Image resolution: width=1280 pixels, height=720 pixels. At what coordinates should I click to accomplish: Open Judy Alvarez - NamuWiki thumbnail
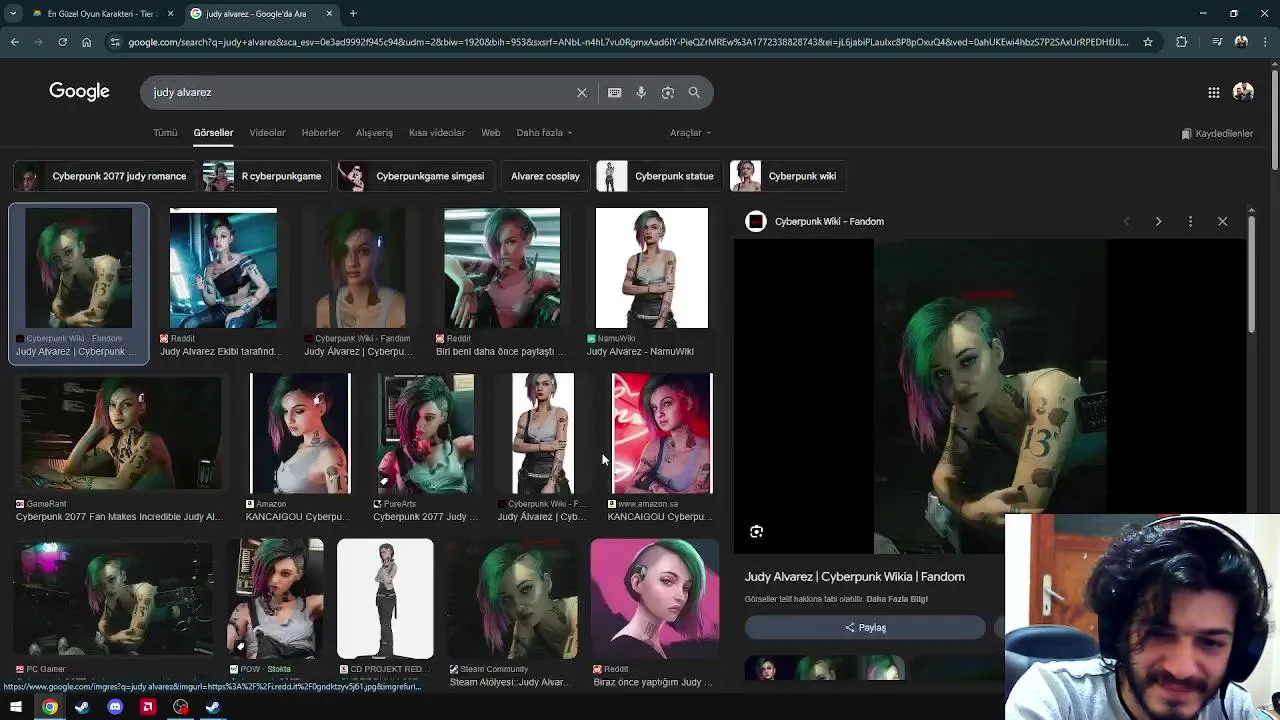pos(651,268)
